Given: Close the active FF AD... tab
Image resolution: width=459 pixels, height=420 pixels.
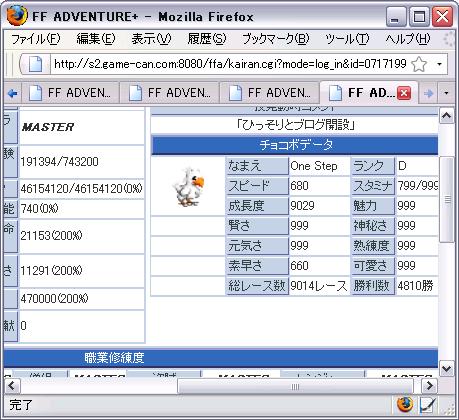Looking at the screenshot, I should (404, 93).
